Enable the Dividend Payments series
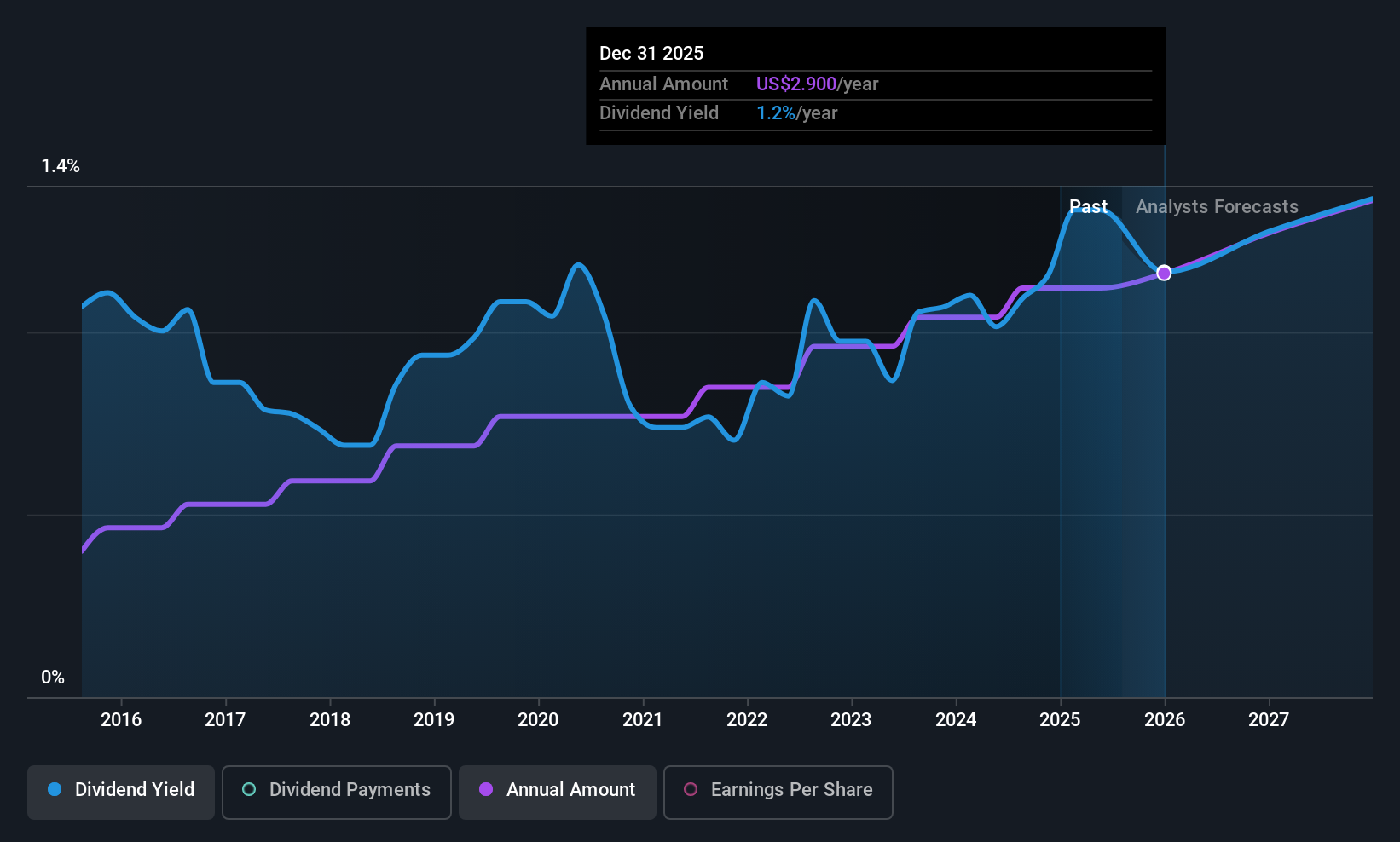This screenshot has height=842, width=1400. 337,792
